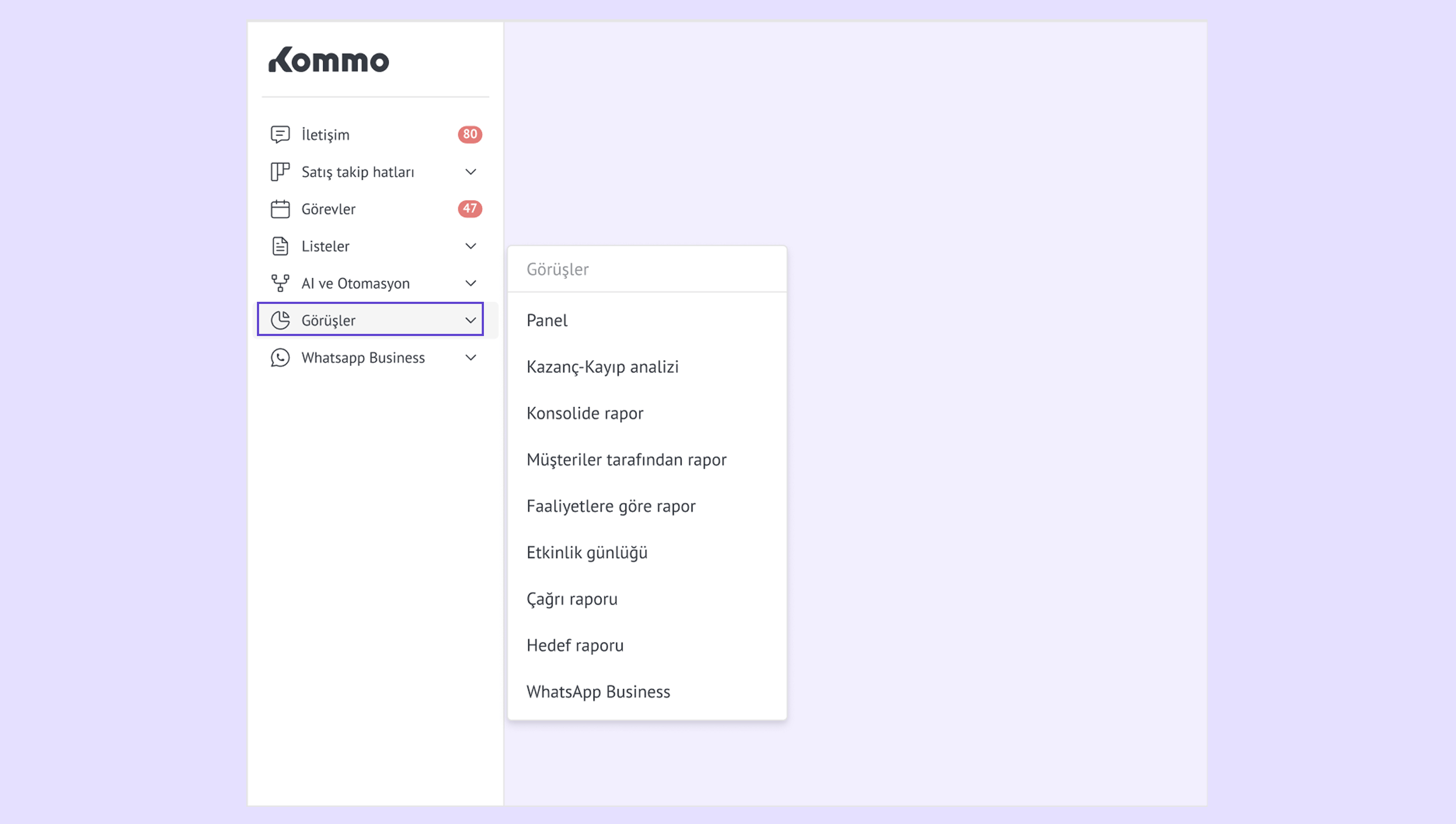Open Konsolide rapor report
Image resolution: width=1456 pixels, height=824 pixels.
pos(585,413)
